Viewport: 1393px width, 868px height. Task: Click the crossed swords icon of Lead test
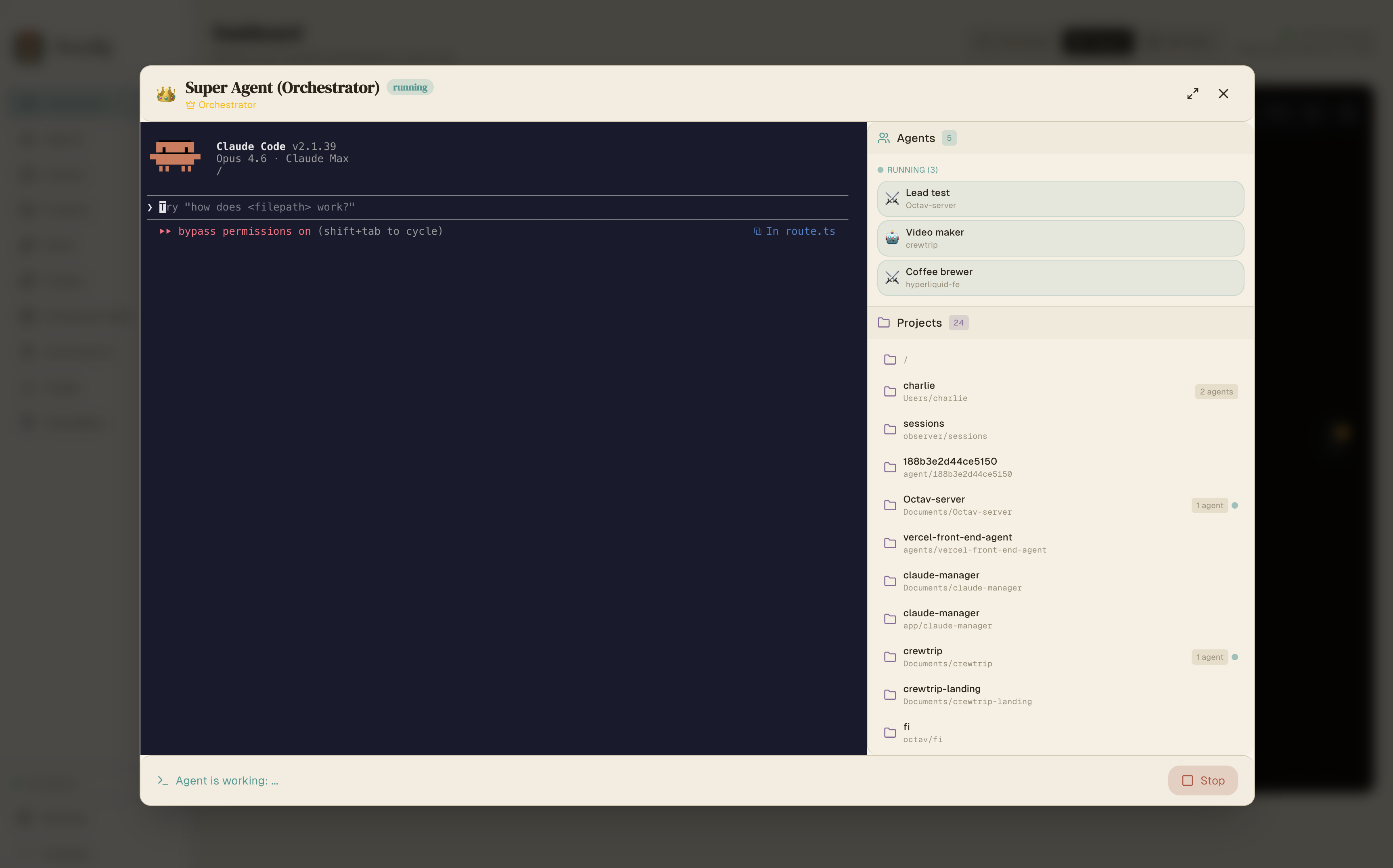[x=892, y=198]
